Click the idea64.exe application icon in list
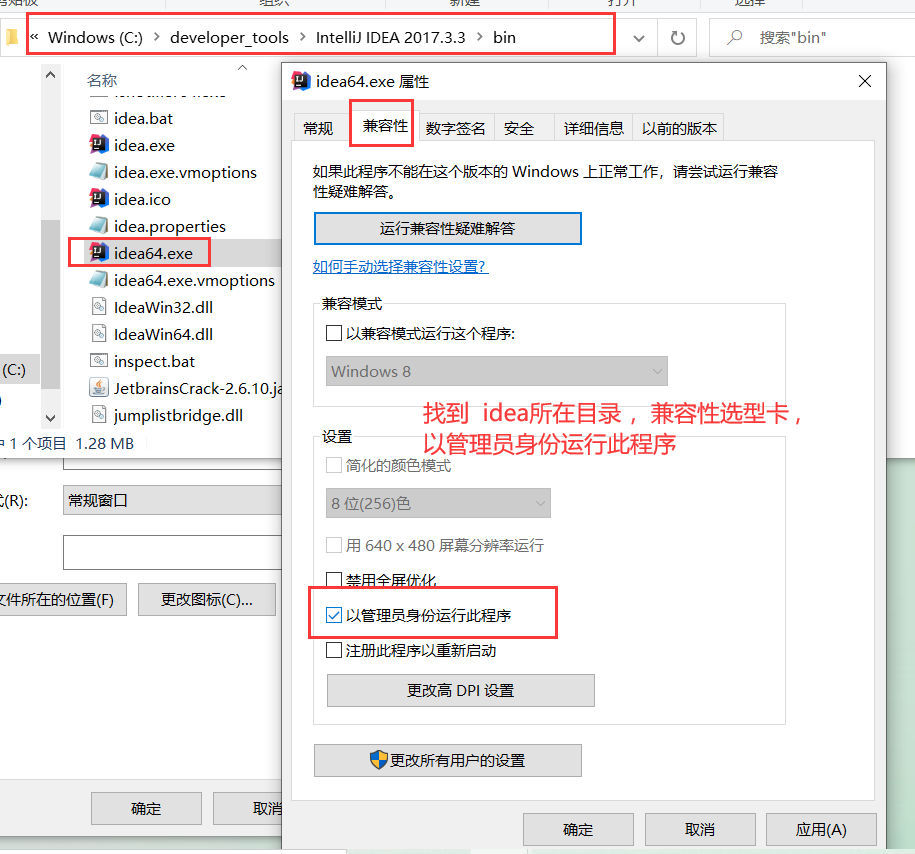 click(x=99, y=253)
